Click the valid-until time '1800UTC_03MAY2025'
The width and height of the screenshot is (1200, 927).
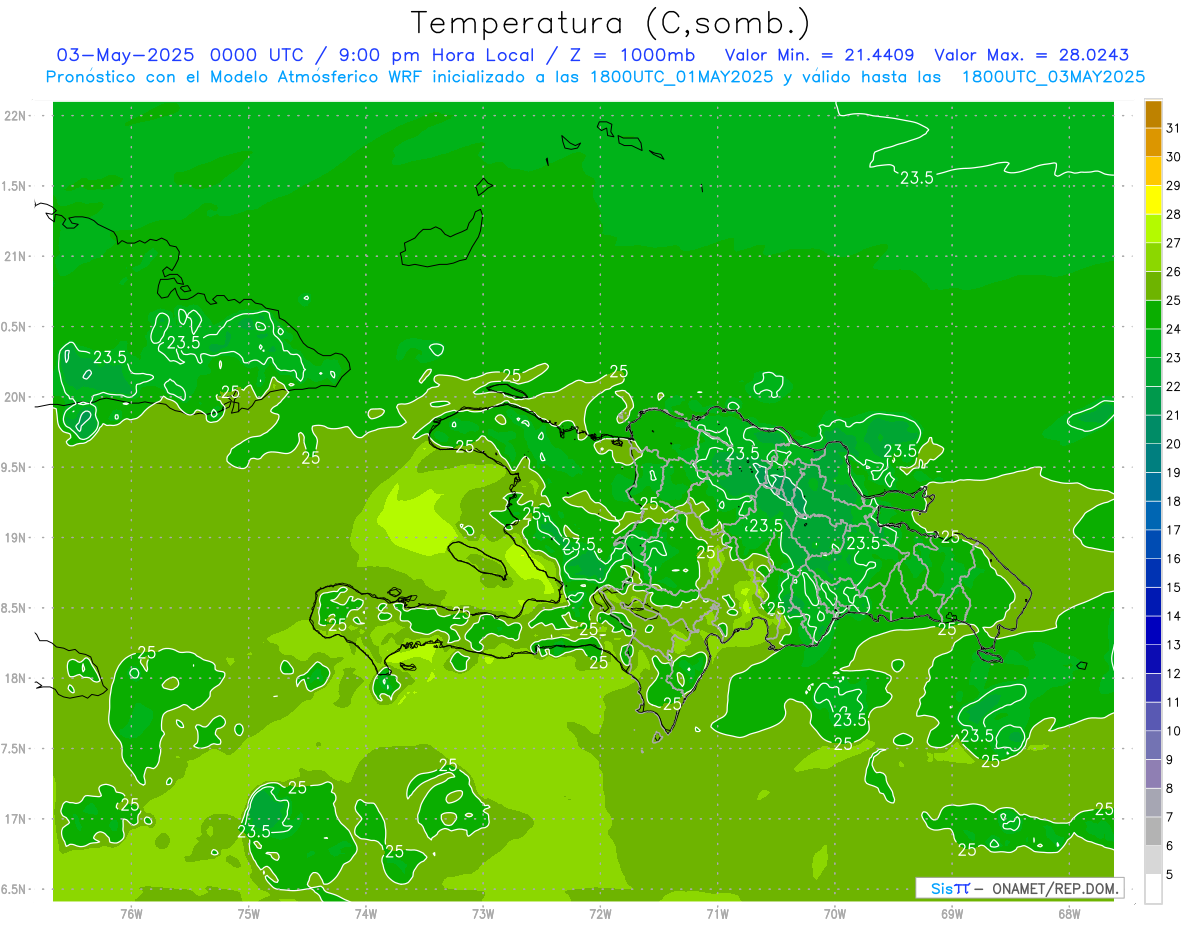point(1053,77)
